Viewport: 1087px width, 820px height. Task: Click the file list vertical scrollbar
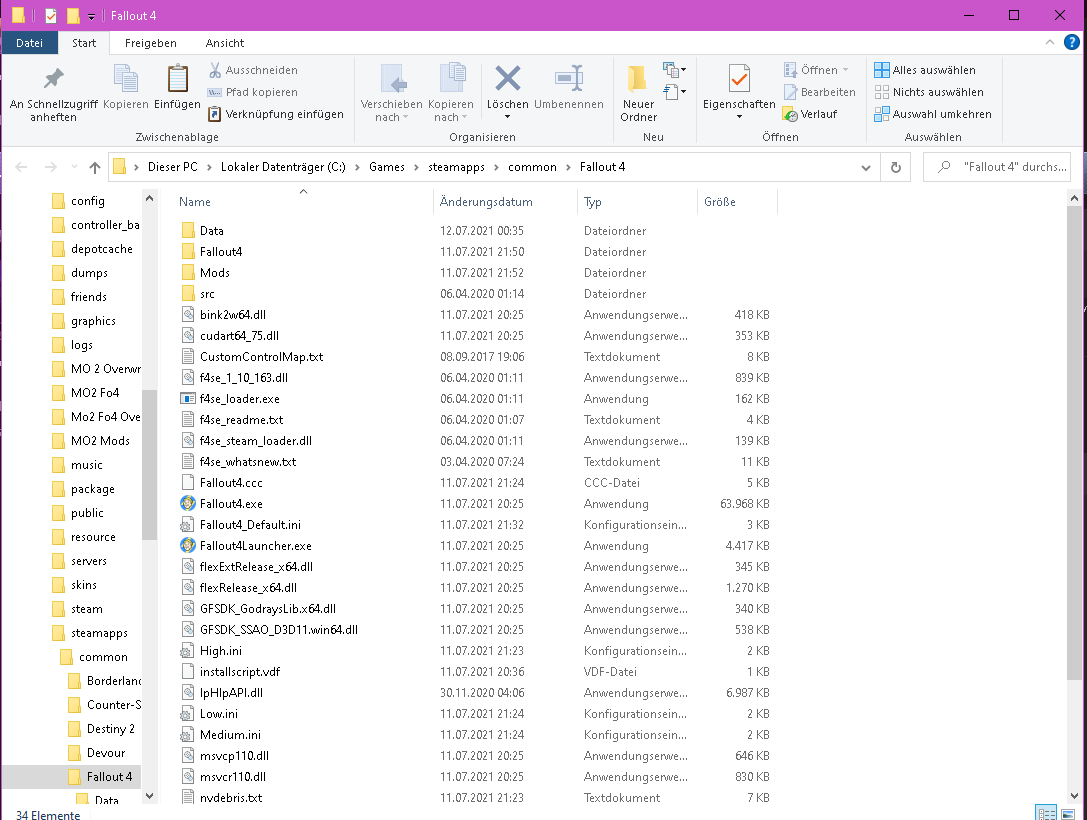click(x=1075, y=444)
